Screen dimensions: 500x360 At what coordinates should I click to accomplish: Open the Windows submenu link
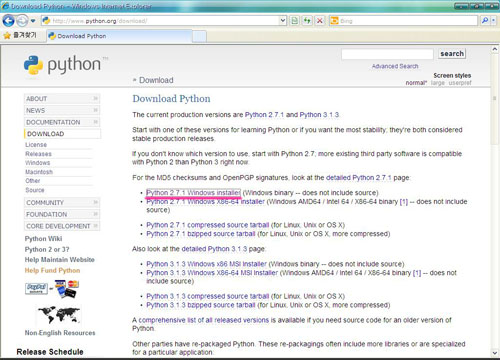38,163
